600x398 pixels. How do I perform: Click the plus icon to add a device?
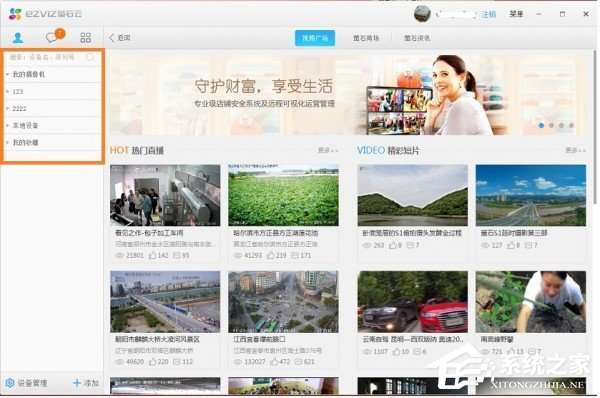coord(77,382)
